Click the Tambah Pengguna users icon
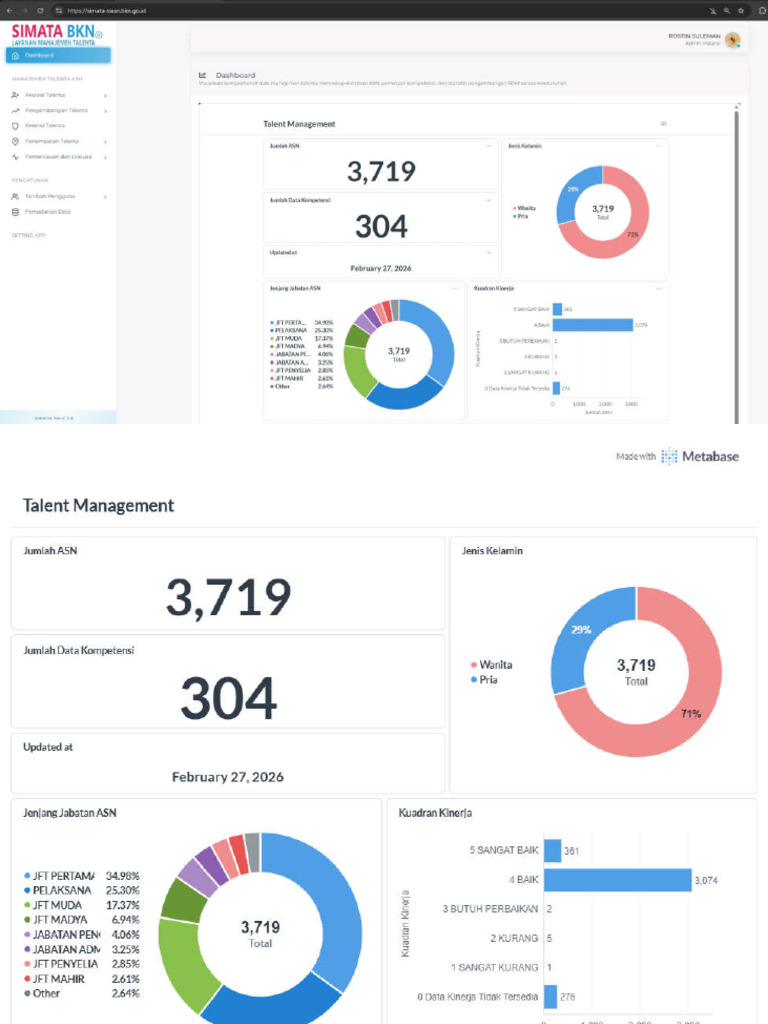 click(15, 196)
